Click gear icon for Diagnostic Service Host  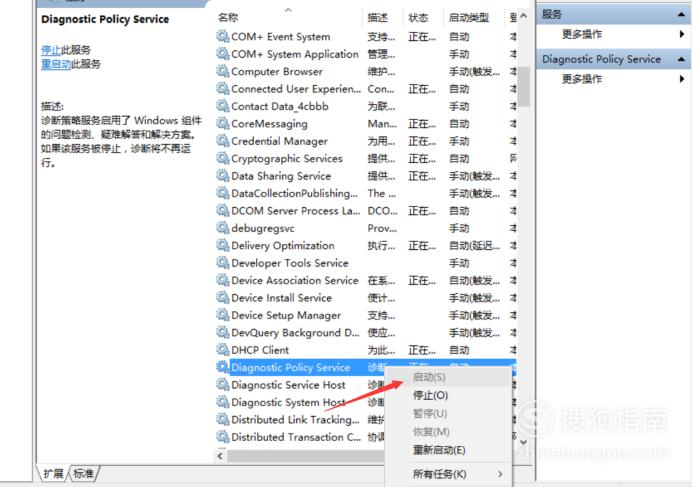(223, 385)
